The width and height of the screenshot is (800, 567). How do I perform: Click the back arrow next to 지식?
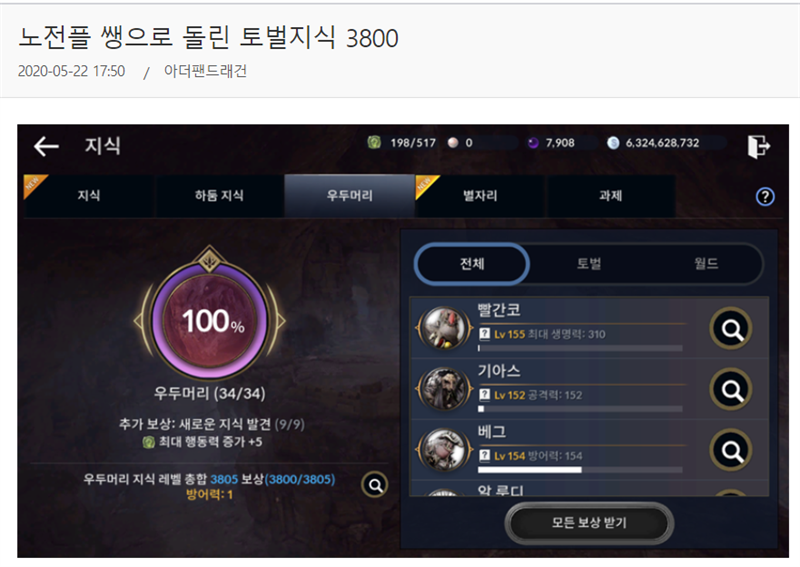[x=46, y=146]
